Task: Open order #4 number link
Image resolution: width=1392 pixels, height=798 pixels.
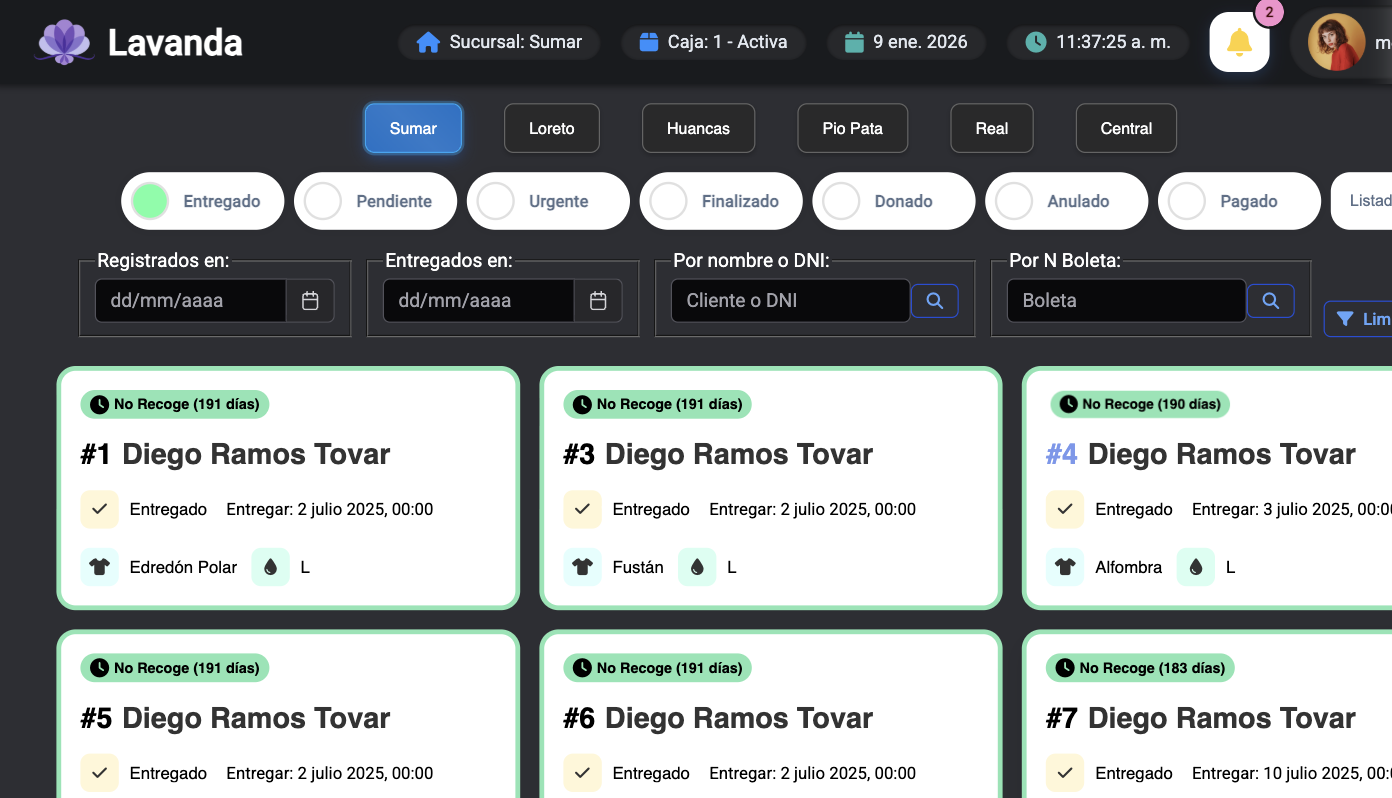Action: coord(1062,454)
